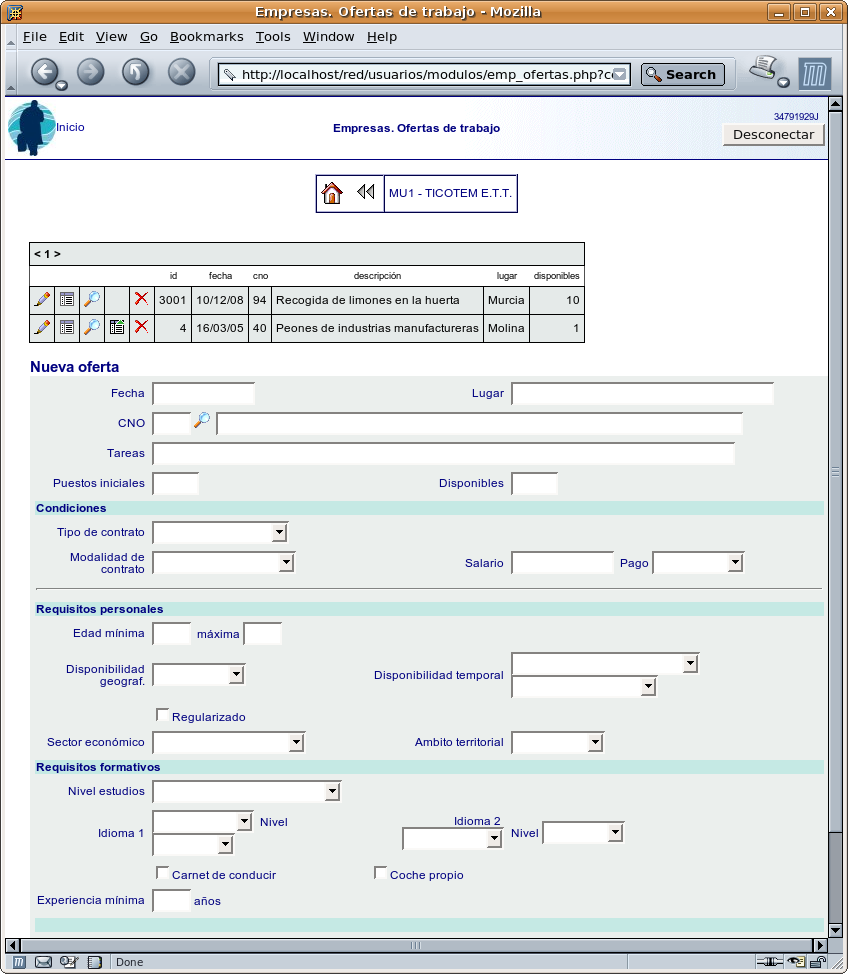Open the Disponibilidad geograf. dropdown
Image resolution: width=848 pixels, height=974 pixels.
tap(199, 675)
